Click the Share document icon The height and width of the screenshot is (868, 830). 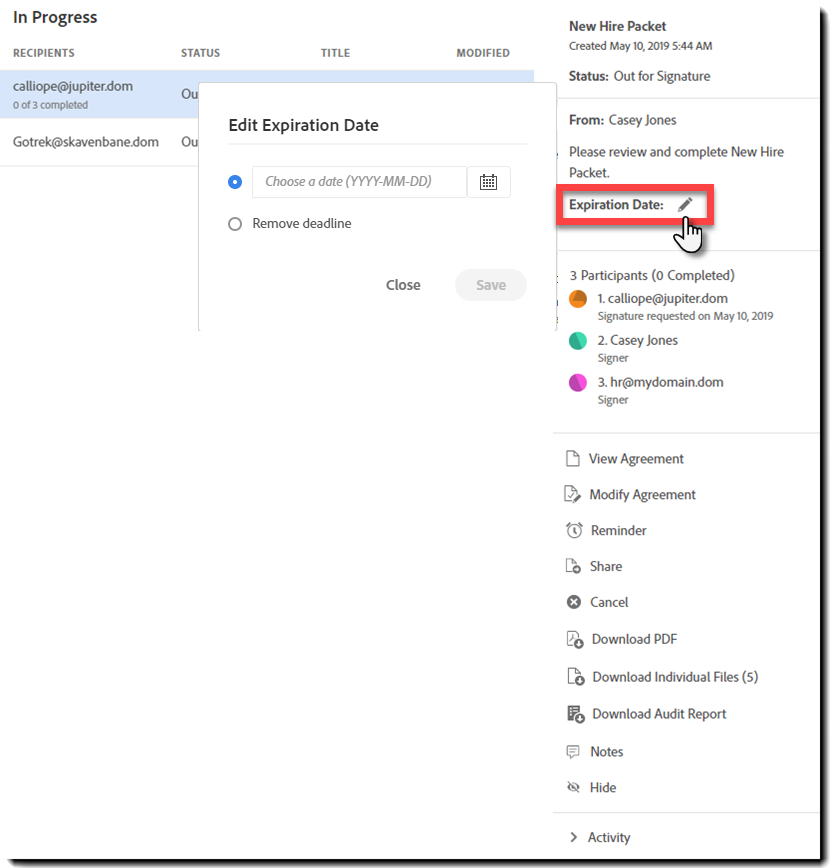[573, 567]
